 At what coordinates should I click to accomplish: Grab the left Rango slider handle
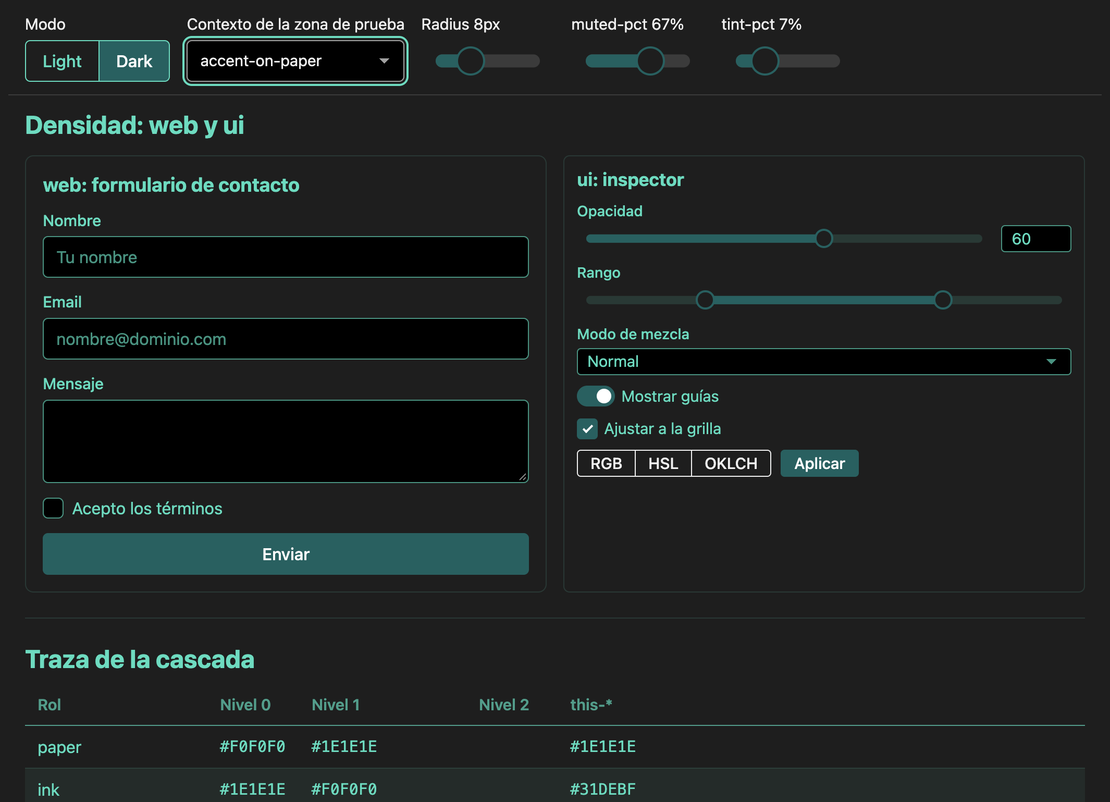click(704, 300)
